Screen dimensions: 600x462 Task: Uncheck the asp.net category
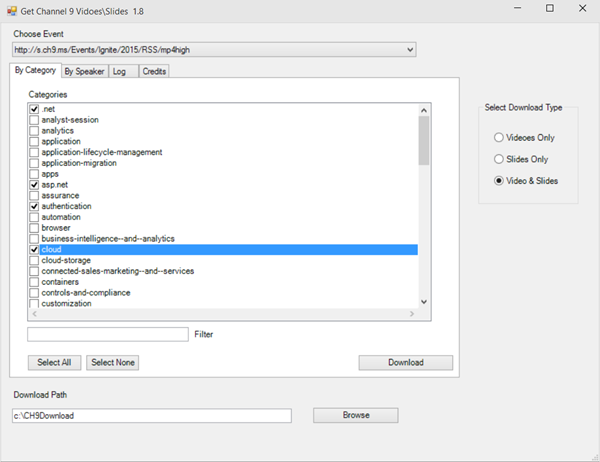coord(34,185)
